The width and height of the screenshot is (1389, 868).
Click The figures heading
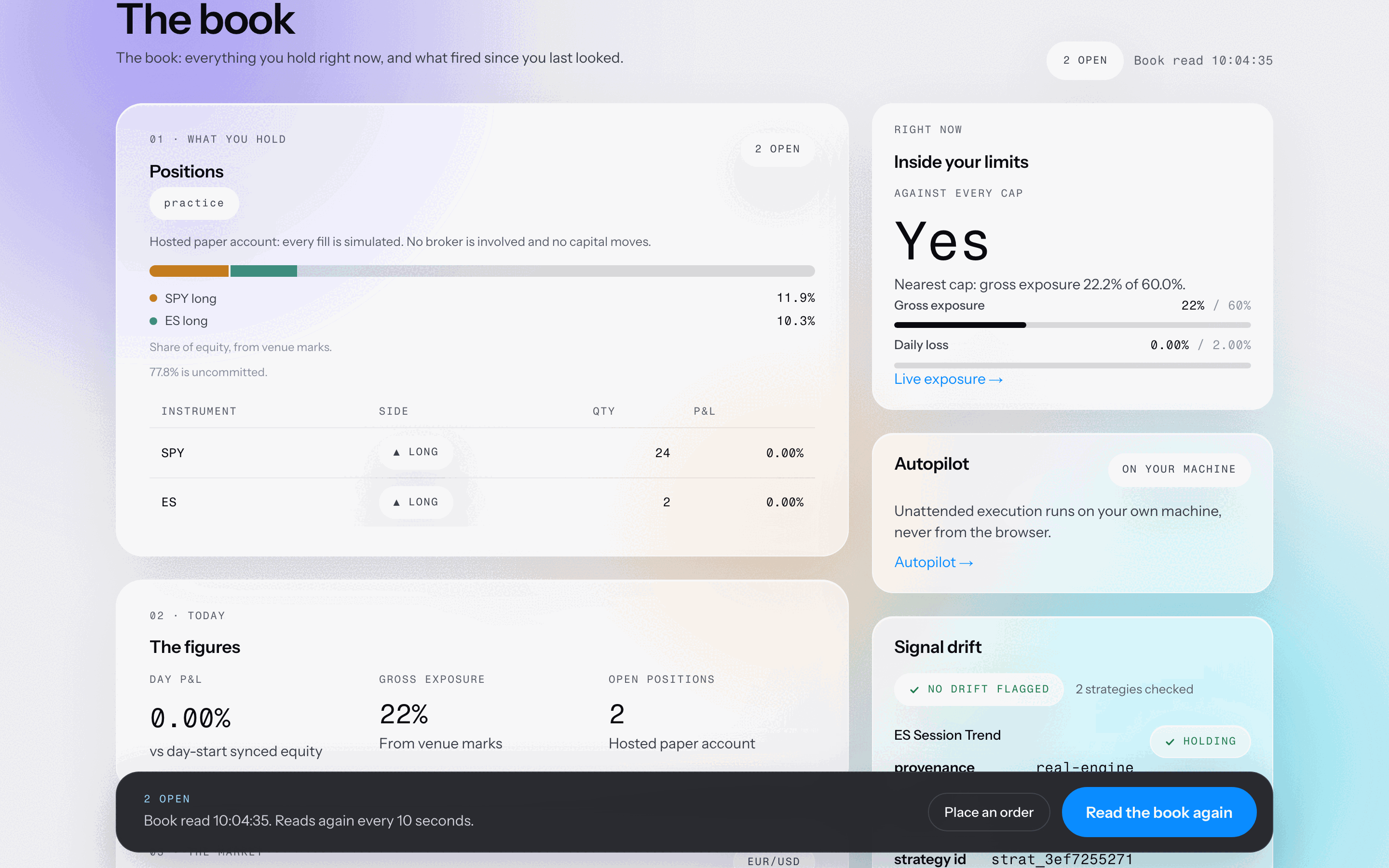point(194,647)
